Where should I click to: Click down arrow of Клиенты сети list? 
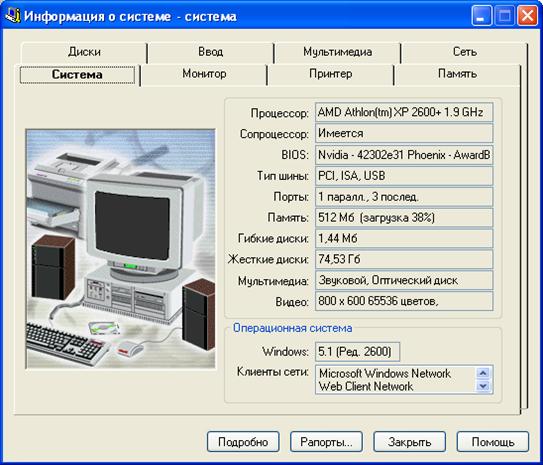(x=483, y=386)
